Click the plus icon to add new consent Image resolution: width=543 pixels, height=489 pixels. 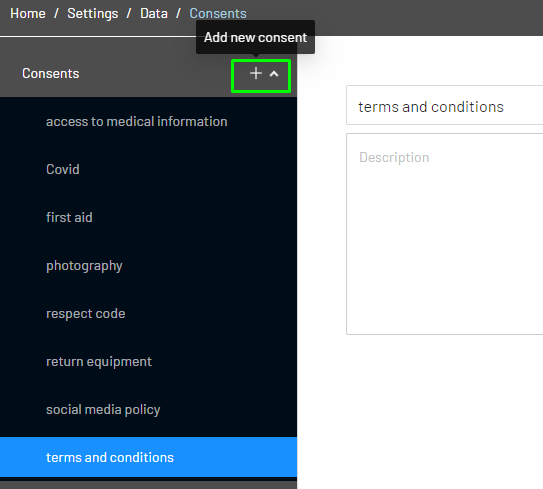point(256,73)
